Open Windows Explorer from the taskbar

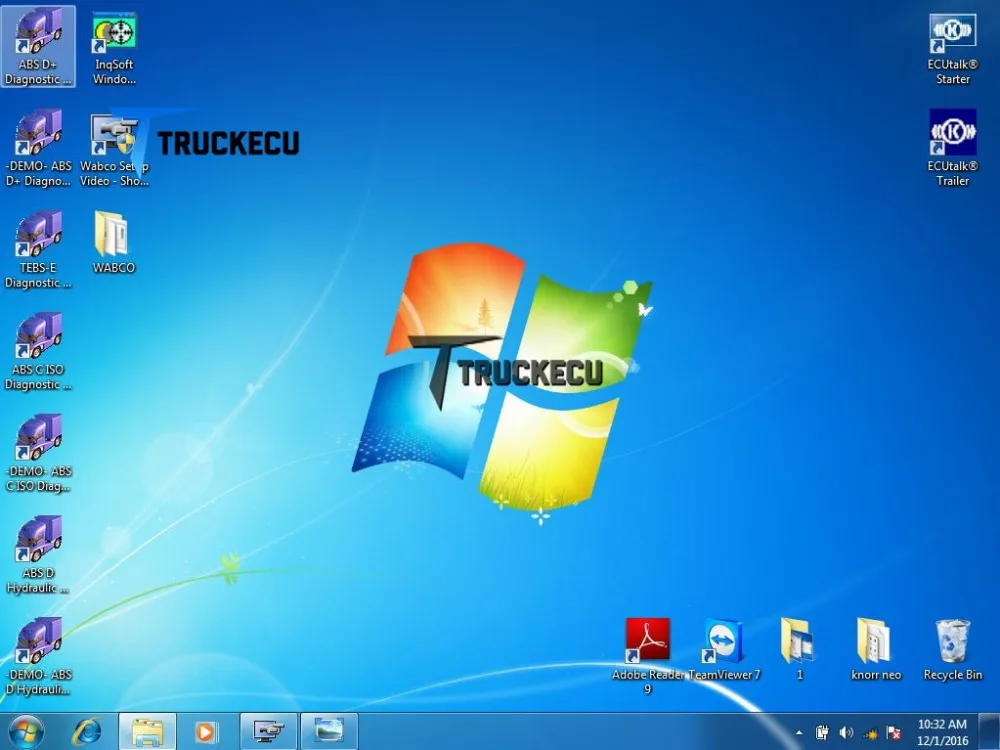[147, 732]
